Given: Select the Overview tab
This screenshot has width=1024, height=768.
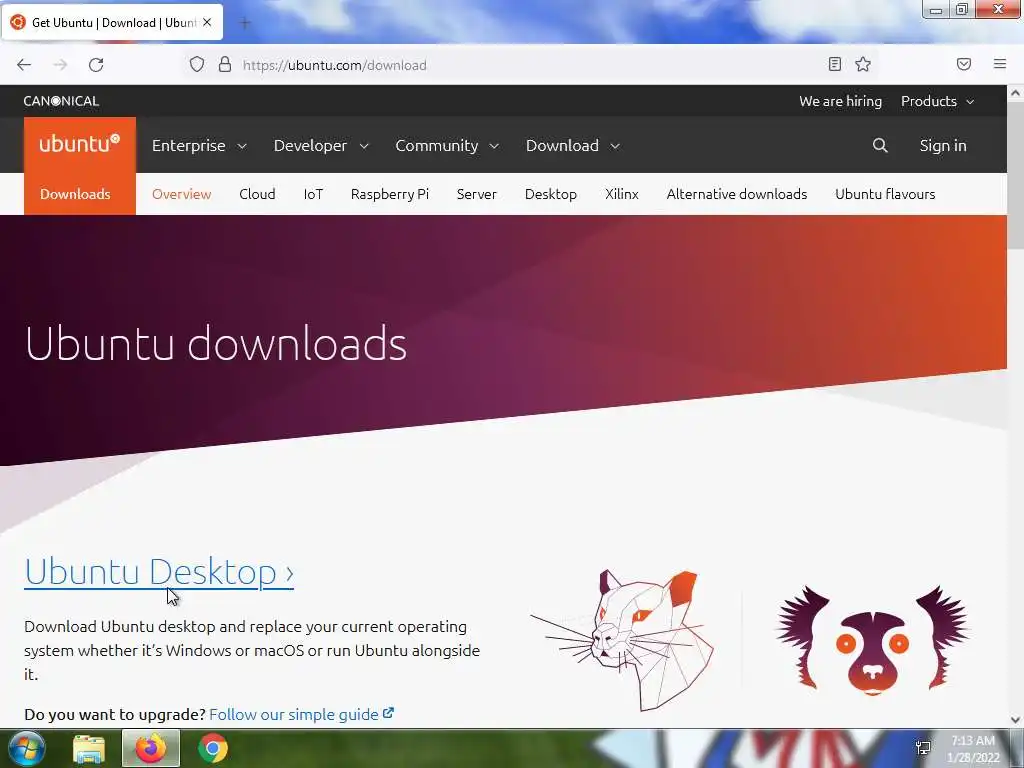Looking at the screenshot, I should click(x=182, y=194).
